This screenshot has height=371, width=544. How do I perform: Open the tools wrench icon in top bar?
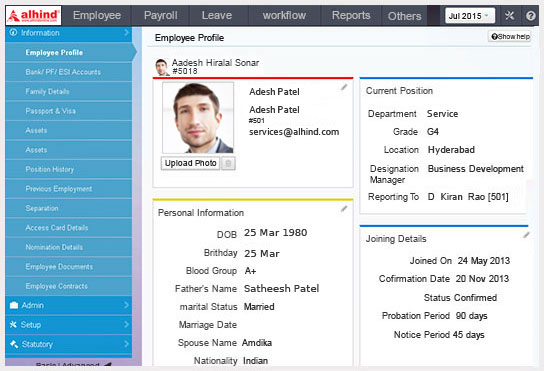(x=509, y=16)
